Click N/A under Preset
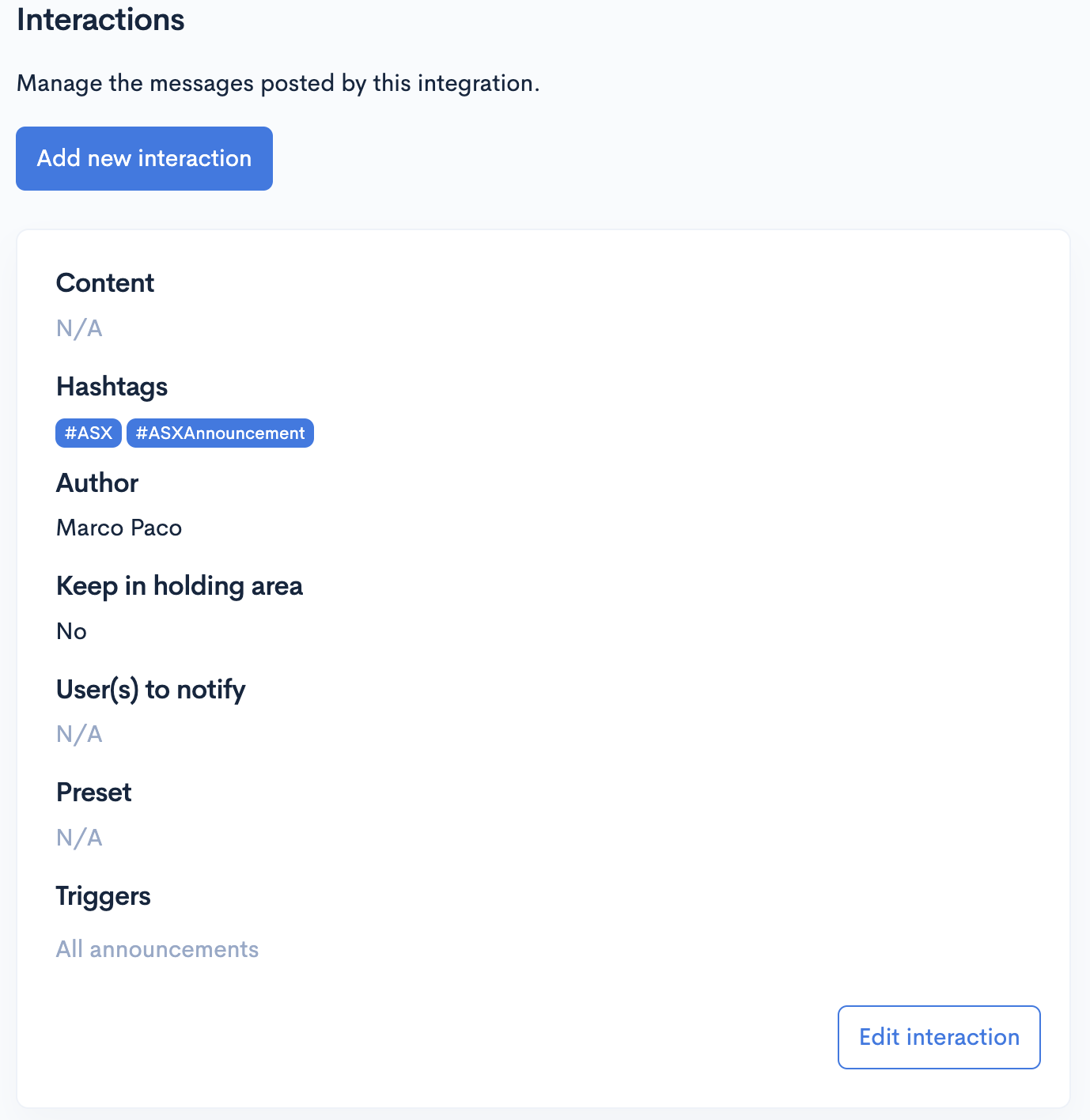Screen dimensions: 1090x1120 (x=79, y=837)
